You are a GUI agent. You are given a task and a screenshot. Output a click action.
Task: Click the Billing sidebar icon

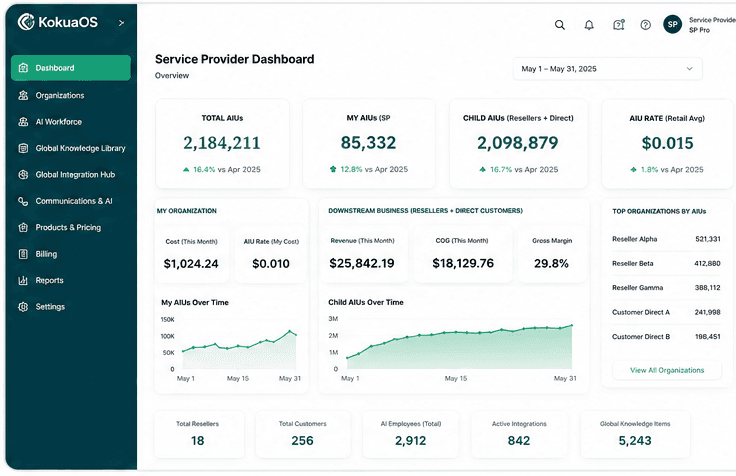pos(23,254)
